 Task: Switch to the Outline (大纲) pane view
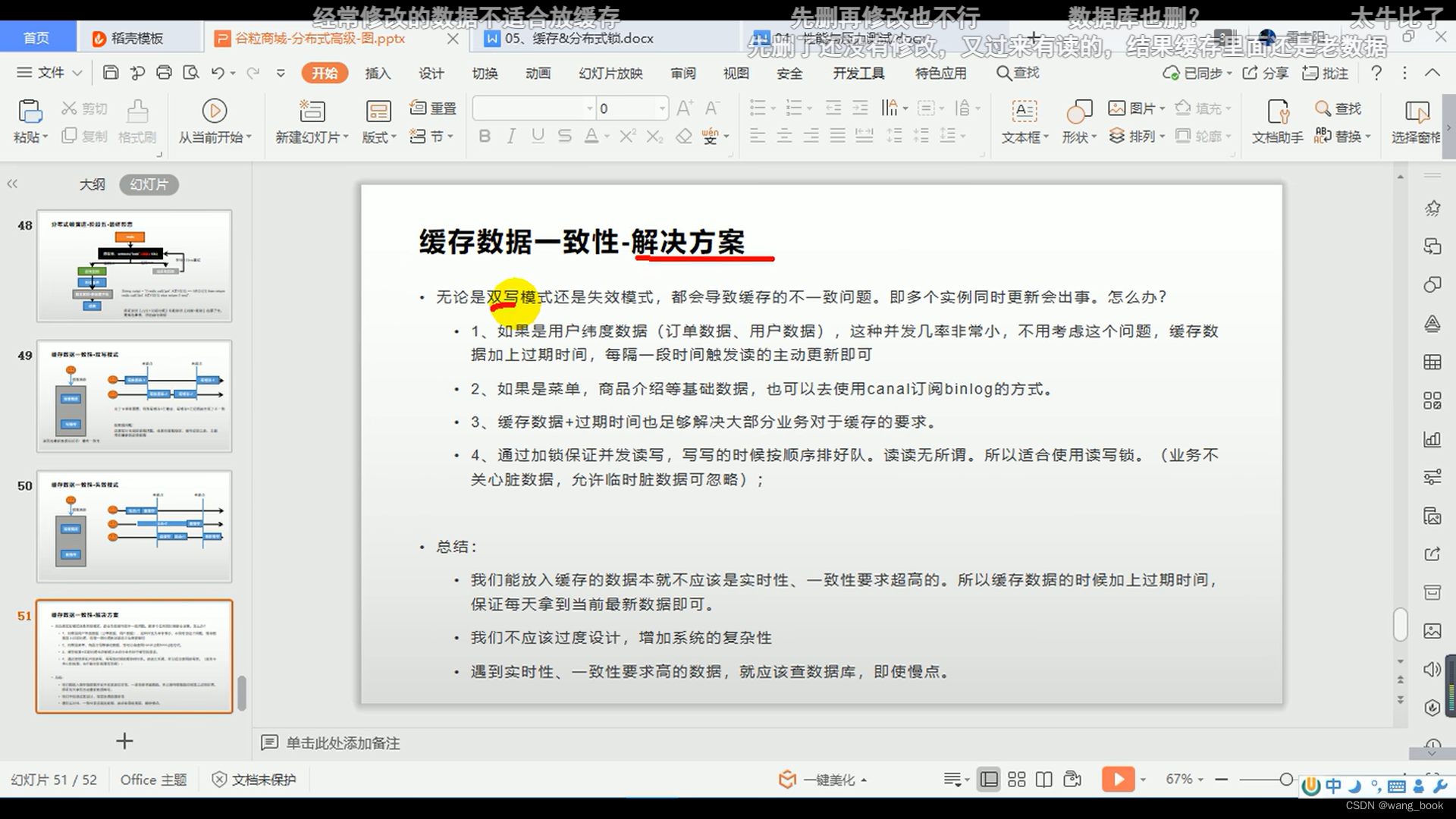click(x=93, y=184)
